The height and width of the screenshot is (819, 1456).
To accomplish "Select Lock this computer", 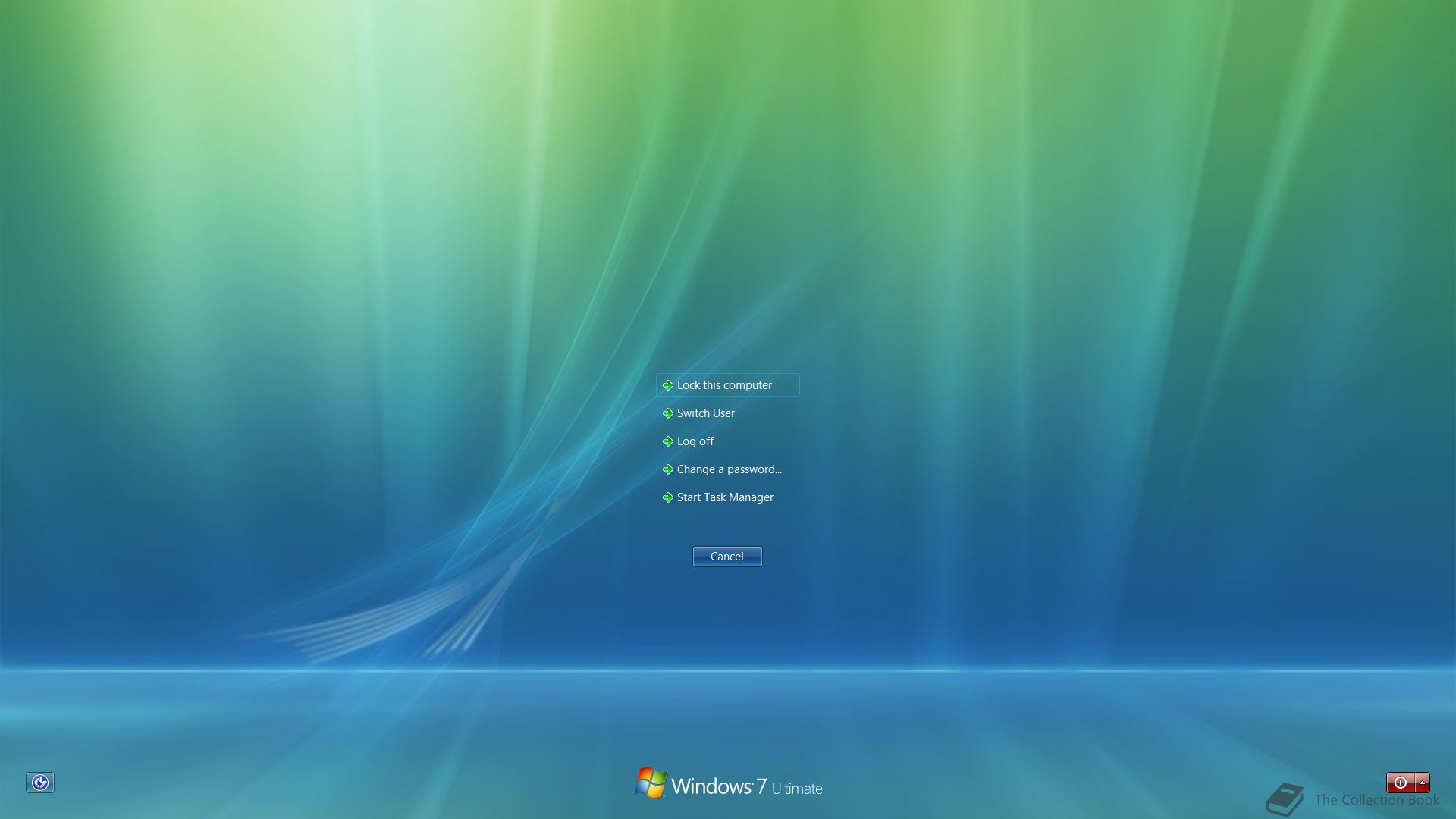I will [x=727, y=385].
